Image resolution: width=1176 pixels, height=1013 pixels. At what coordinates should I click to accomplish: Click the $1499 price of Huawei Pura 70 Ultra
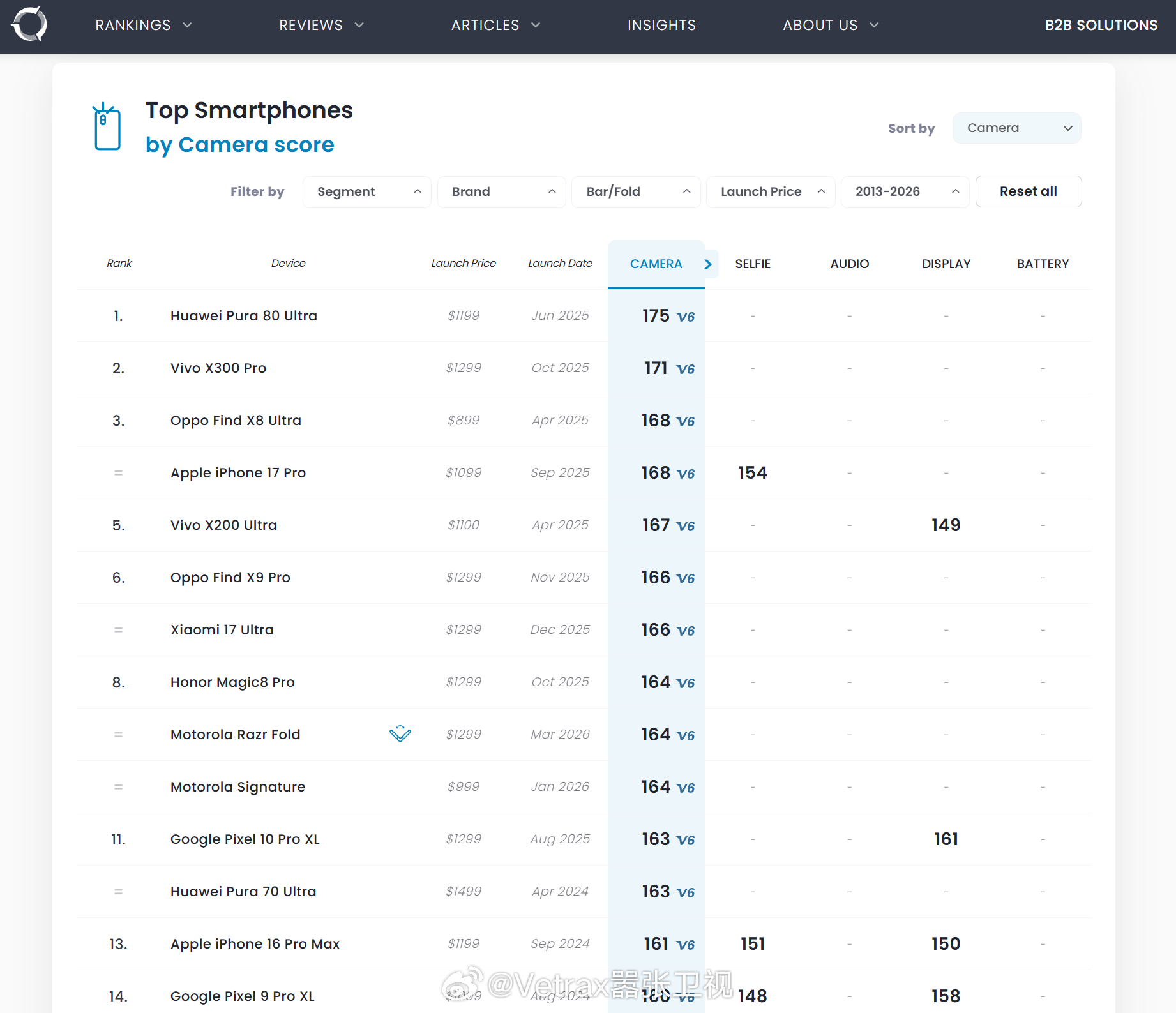[x=464, y=891]
